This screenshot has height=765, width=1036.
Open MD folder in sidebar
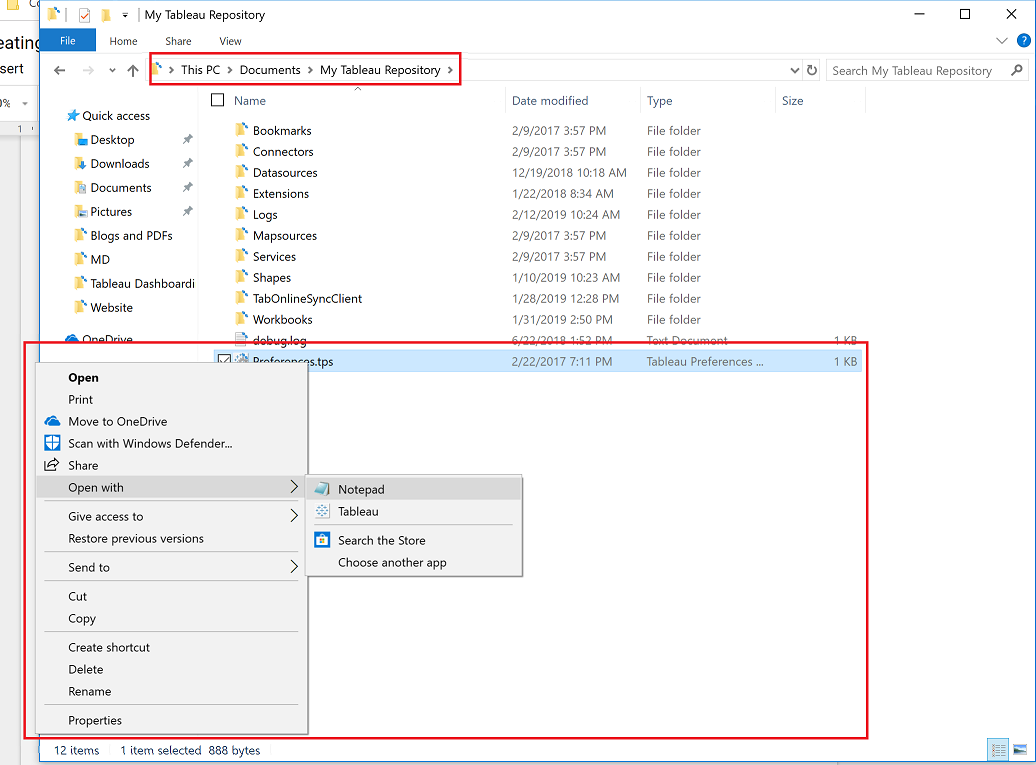coord(100,260)
